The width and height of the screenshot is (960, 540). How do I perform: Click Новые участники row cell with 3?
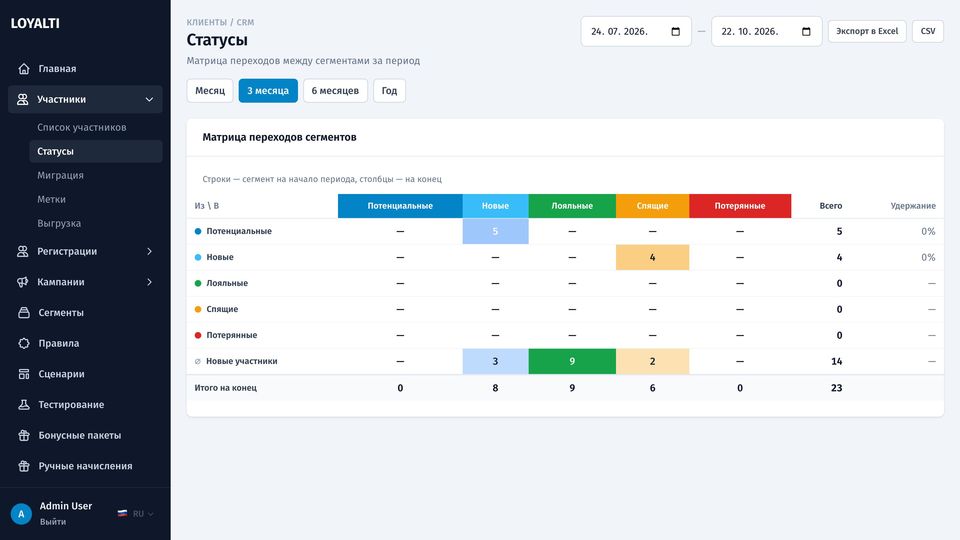coord(495,361)
